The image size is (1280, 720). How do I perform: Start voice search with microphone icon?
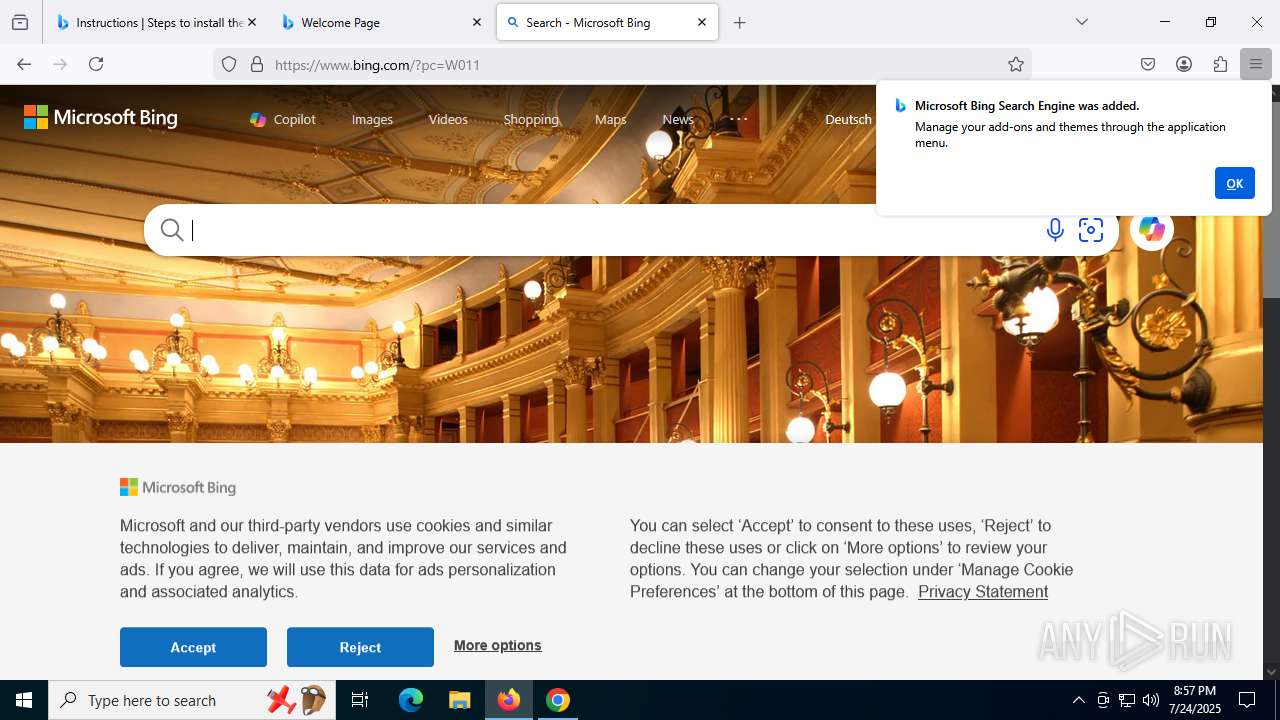[x=1055, y=230]
